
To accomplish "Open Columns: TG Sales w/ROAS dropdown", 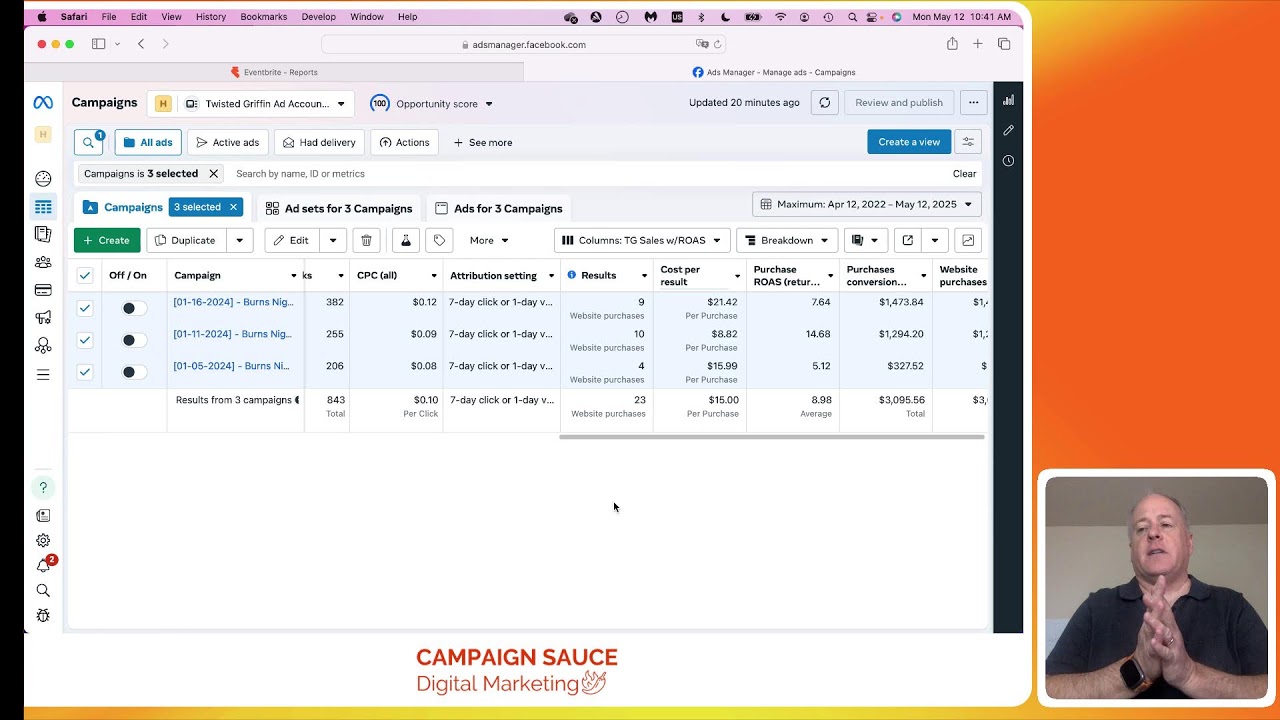I will (x=641, y=240).
